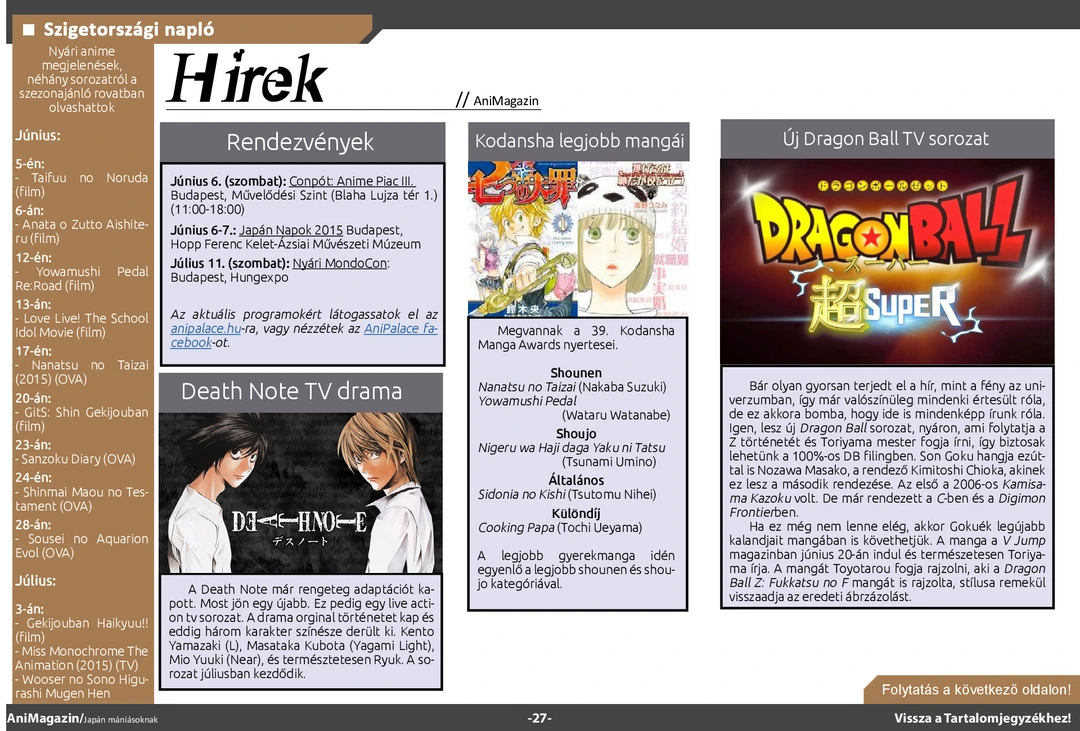Select the Dragon Ball Super logo image
The width and height of the screenshot is (1080, 731).
(x=886, y=262)
